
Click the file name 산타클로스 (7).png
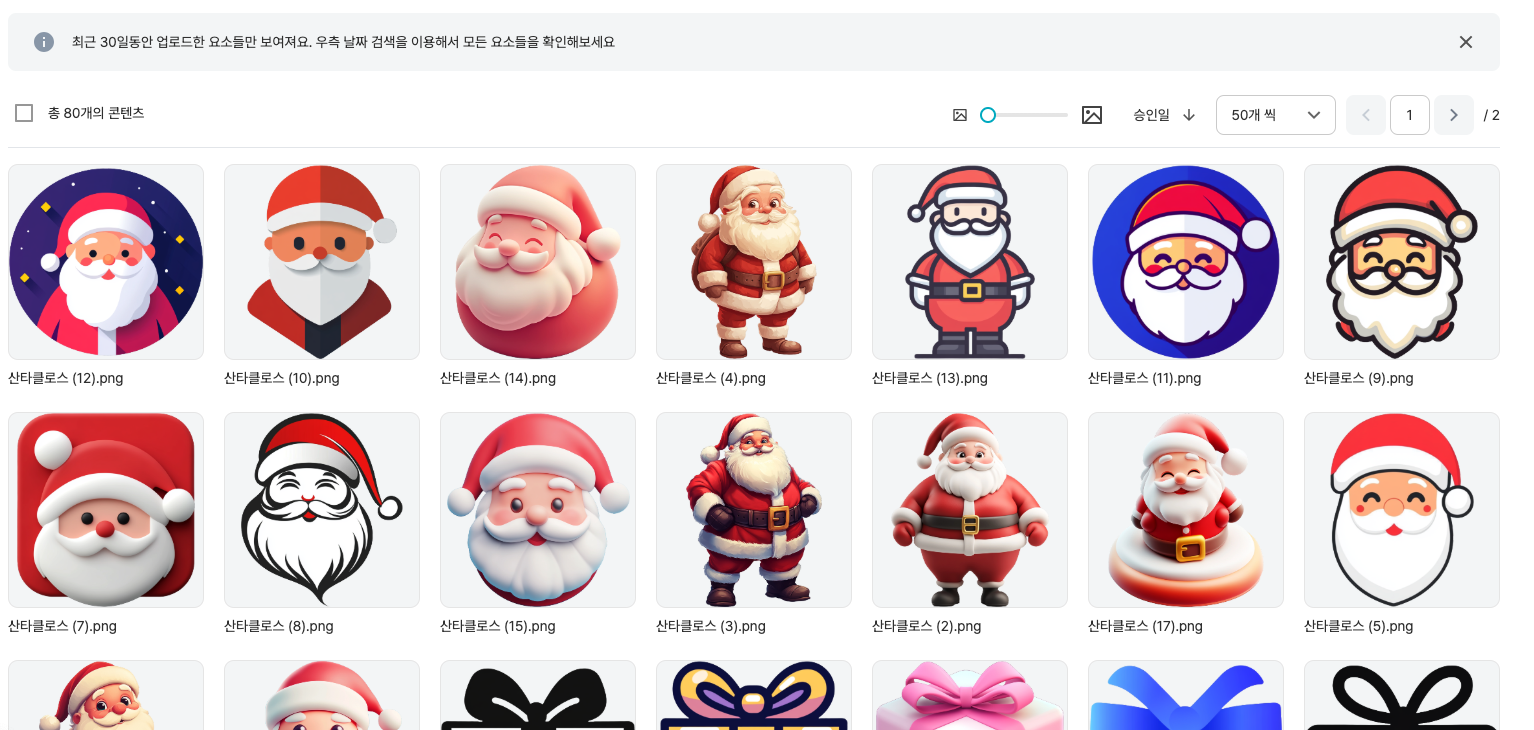(63, 626)
